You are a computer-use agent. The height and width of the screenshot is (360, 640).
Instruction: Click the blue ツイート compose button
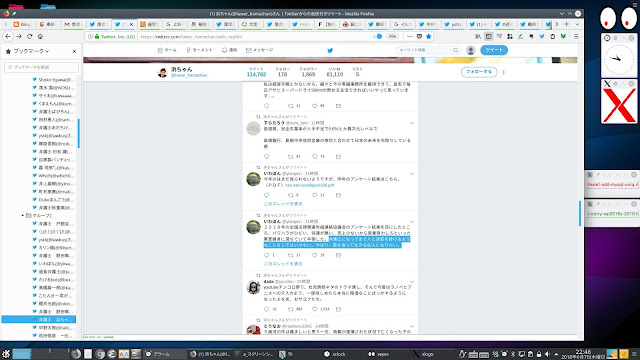[494, 50]
